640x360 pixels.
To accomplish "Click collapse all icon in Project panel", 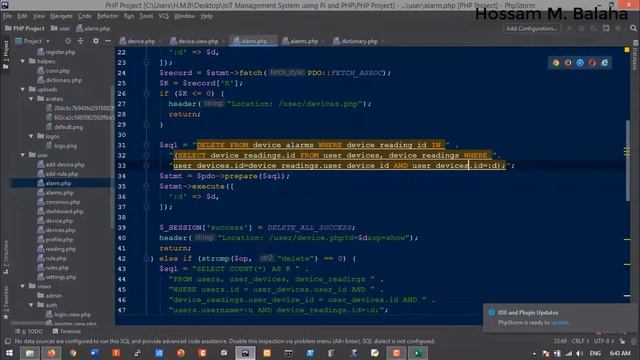I will pos(80,41).
